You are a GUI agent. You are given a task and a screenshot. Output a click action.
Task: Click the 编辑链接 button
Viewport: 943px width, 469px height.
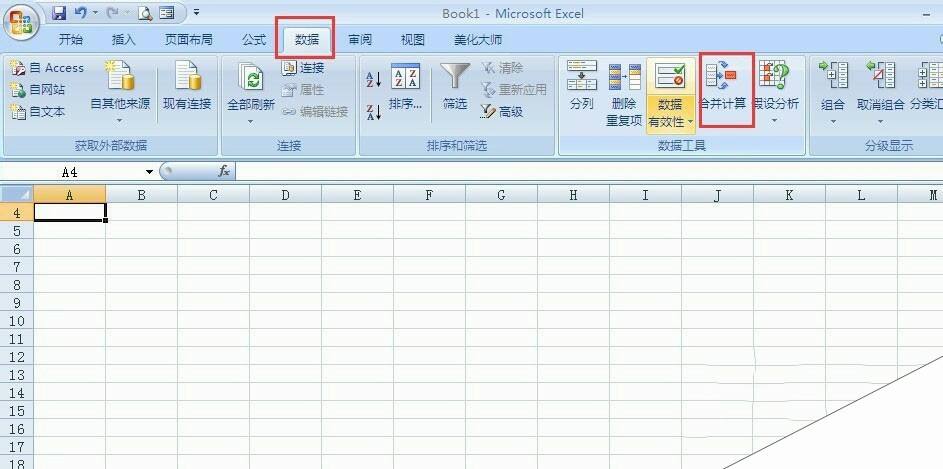(x=315, y=112)
